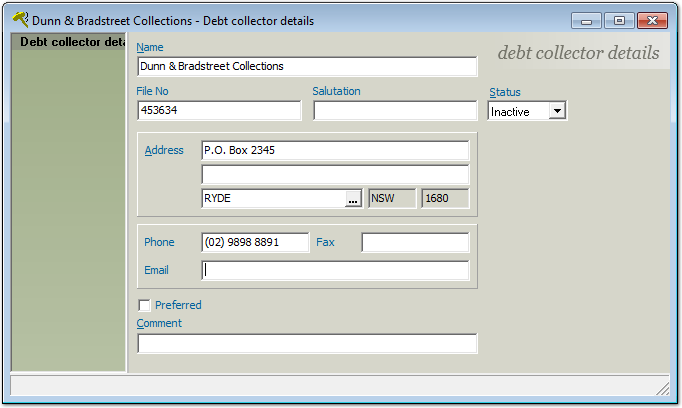Focus the File No field
Viewport: 682px width, 408px height.
coord(218,111)
